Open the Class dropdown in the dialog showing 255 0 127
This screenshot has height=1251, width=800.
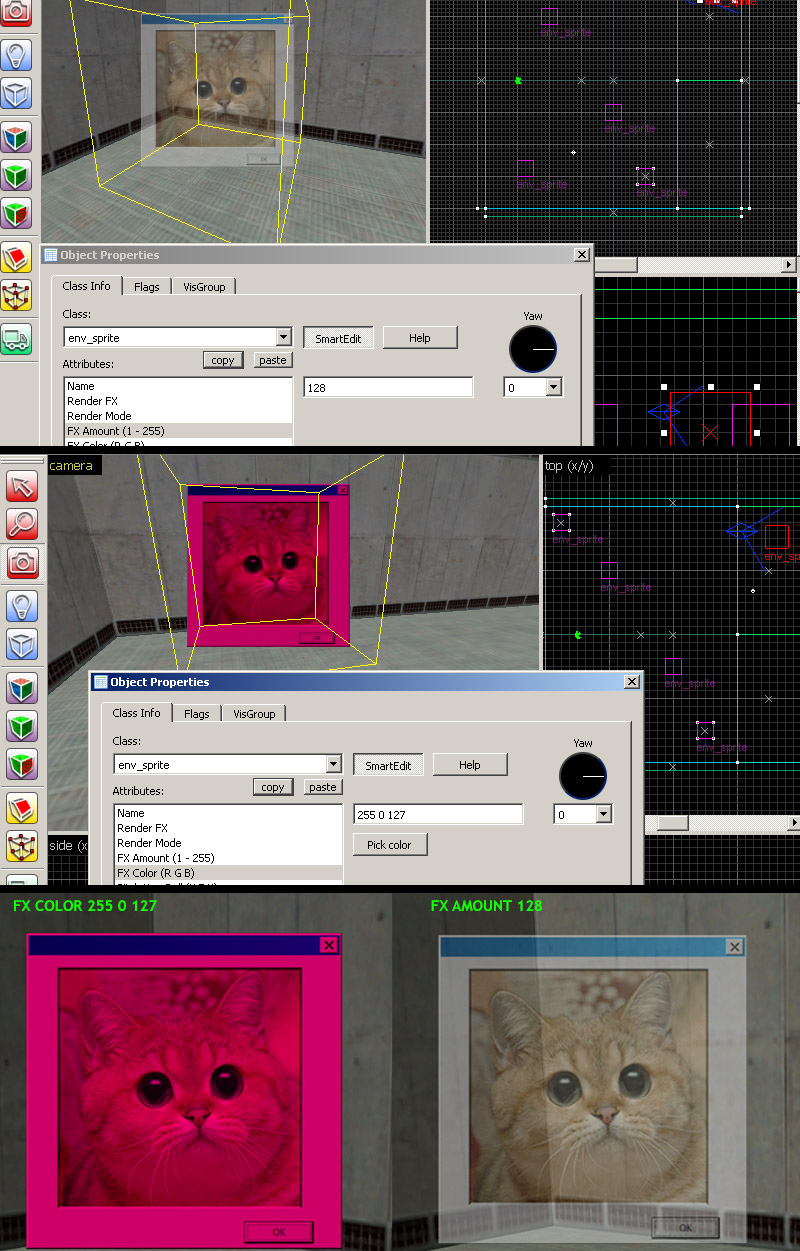coord(334,765)
